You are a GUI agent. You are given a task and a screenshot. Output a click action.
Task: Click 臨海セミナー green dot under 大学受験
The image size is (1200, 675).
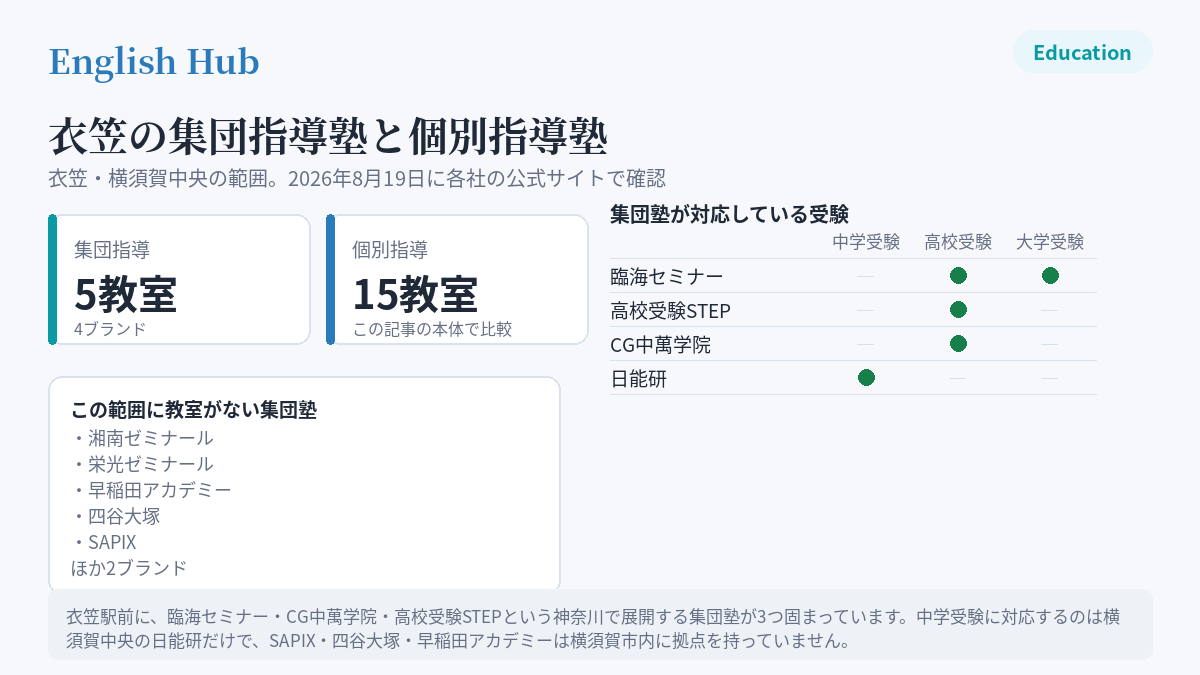[x=1050, y=276]
